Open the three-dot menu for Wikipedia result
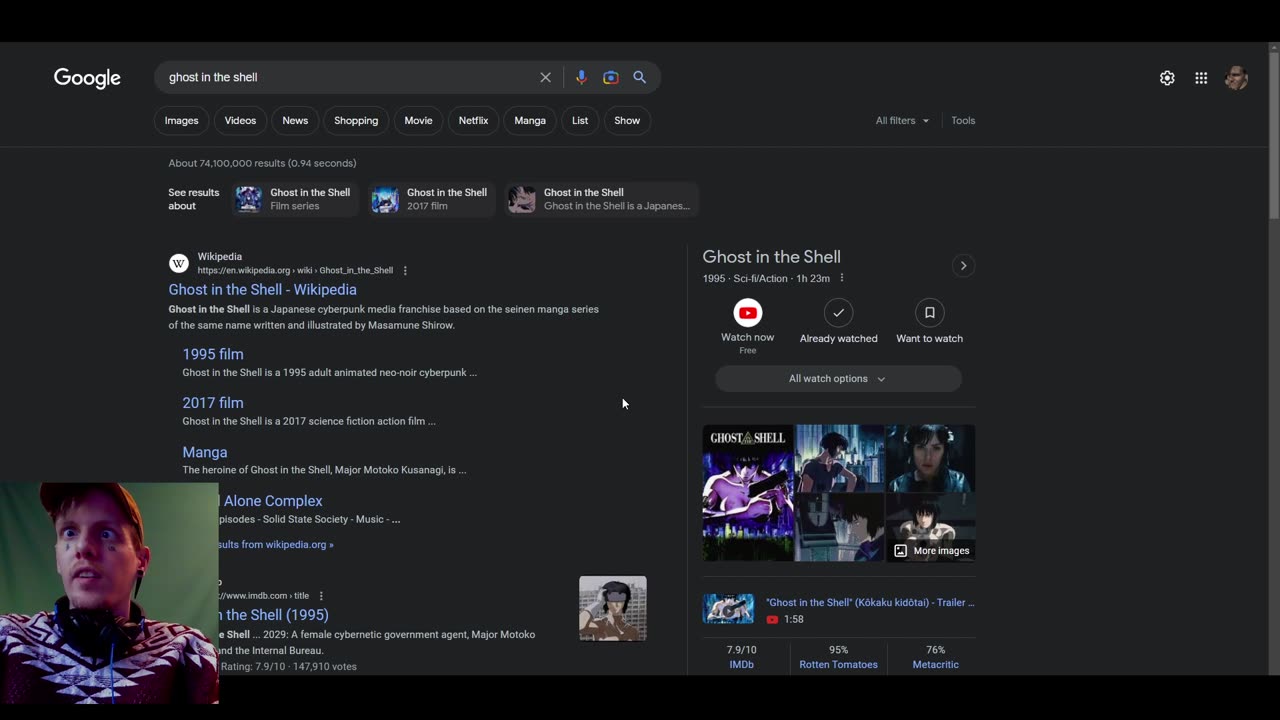 click(405, 271)
